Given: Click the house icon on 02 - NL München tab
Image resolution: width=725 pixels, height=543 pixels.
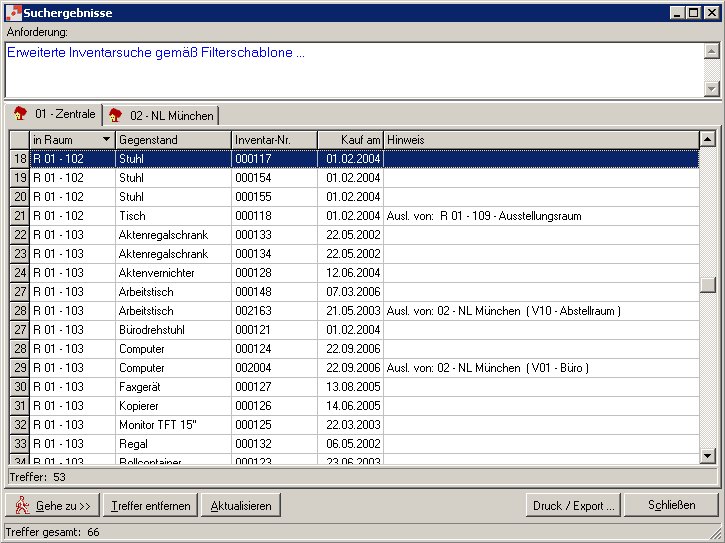Looking at the screenshot, I should (x=115, y=115).
